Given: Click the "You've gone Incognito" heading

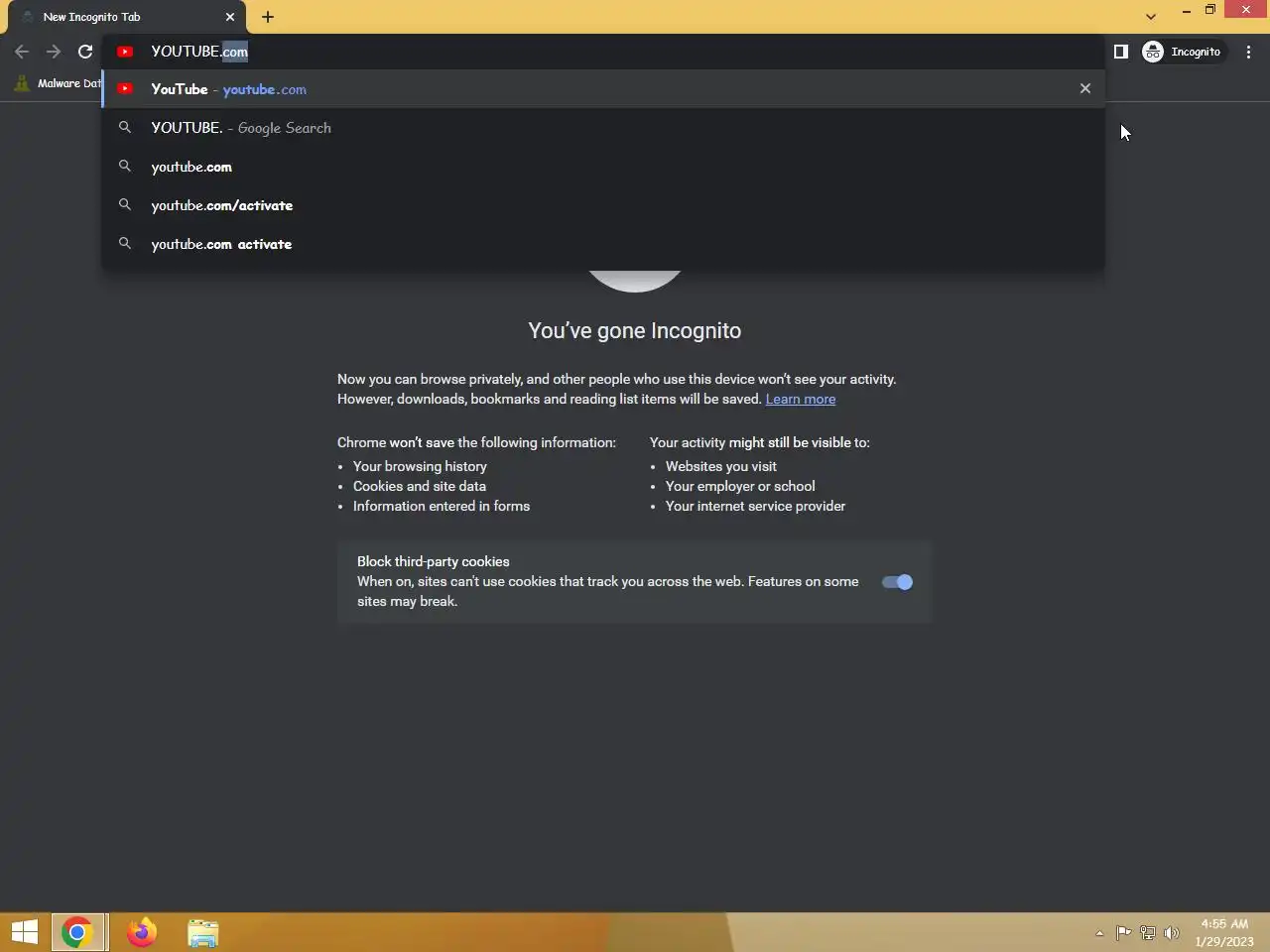Looking at the screenshot, I should pyautogui.click(x=635, y=331).
